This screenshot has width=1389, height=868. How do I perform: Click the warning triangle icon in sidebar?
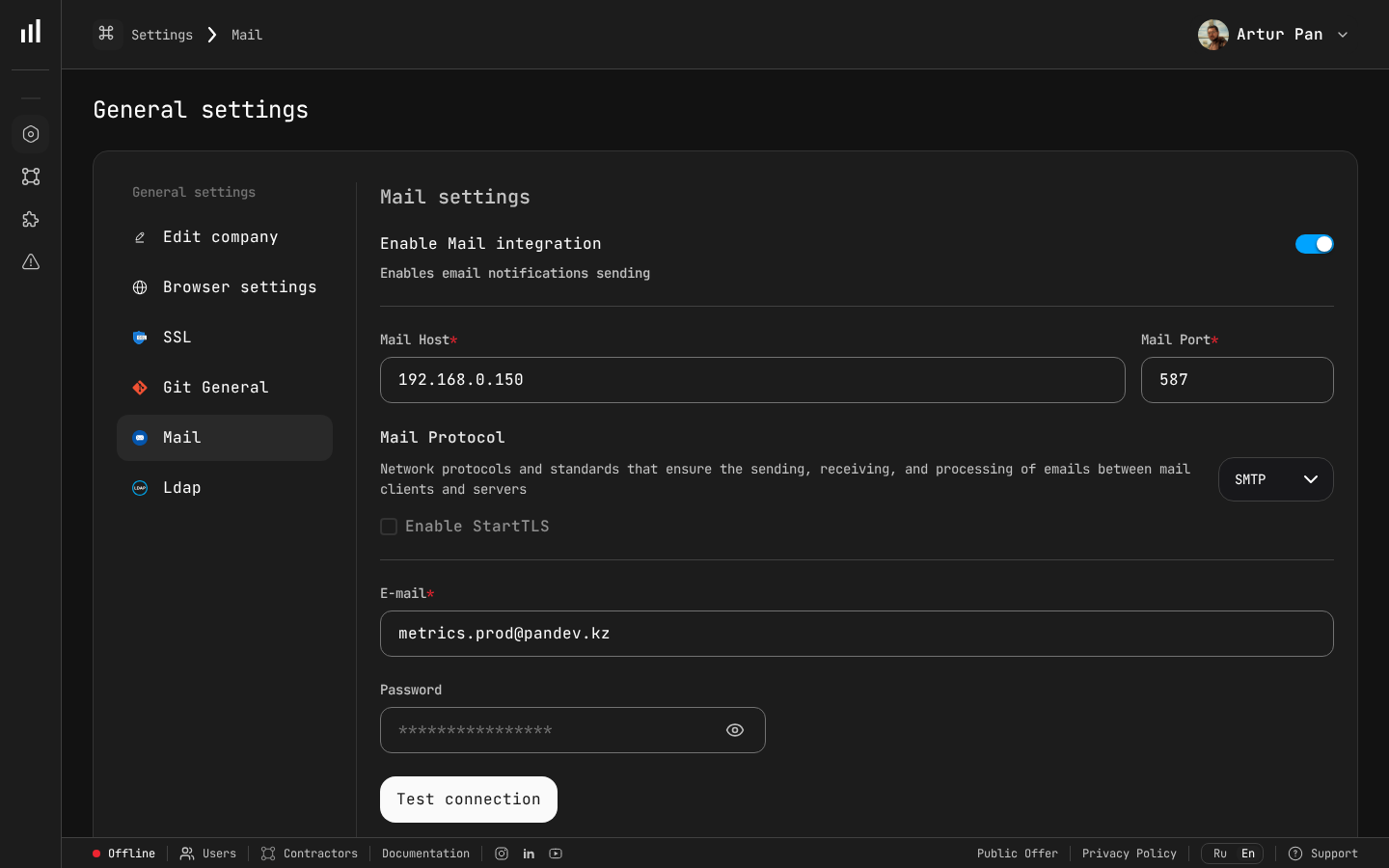30,261
